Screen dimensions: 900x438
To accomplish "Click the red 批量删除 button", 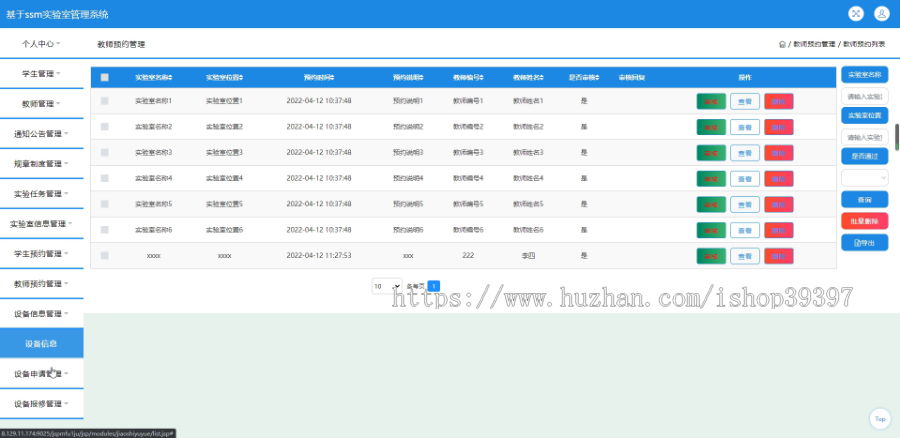I will (864, 221).
